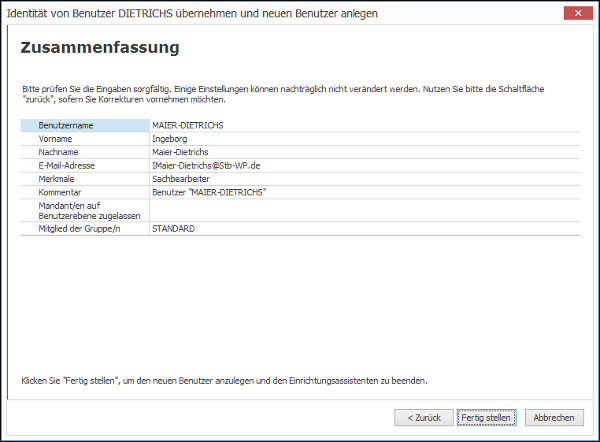This screenshot has width=600, height=442.
Task: Click the Merkmale row label
Action: 56,179
